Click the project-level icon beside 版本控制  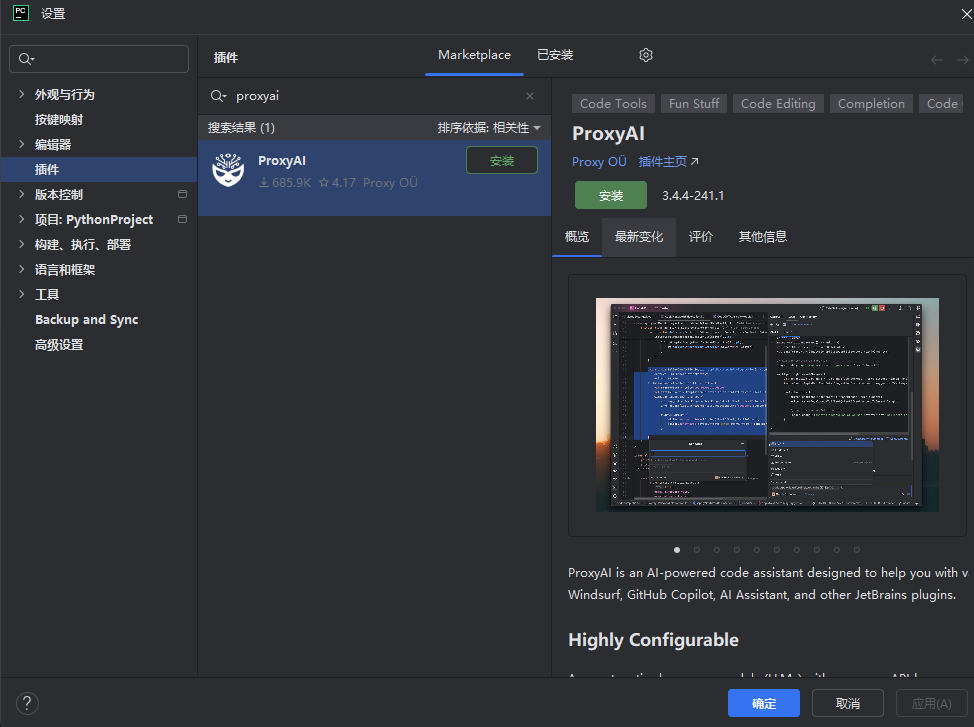tap(183, 194)
